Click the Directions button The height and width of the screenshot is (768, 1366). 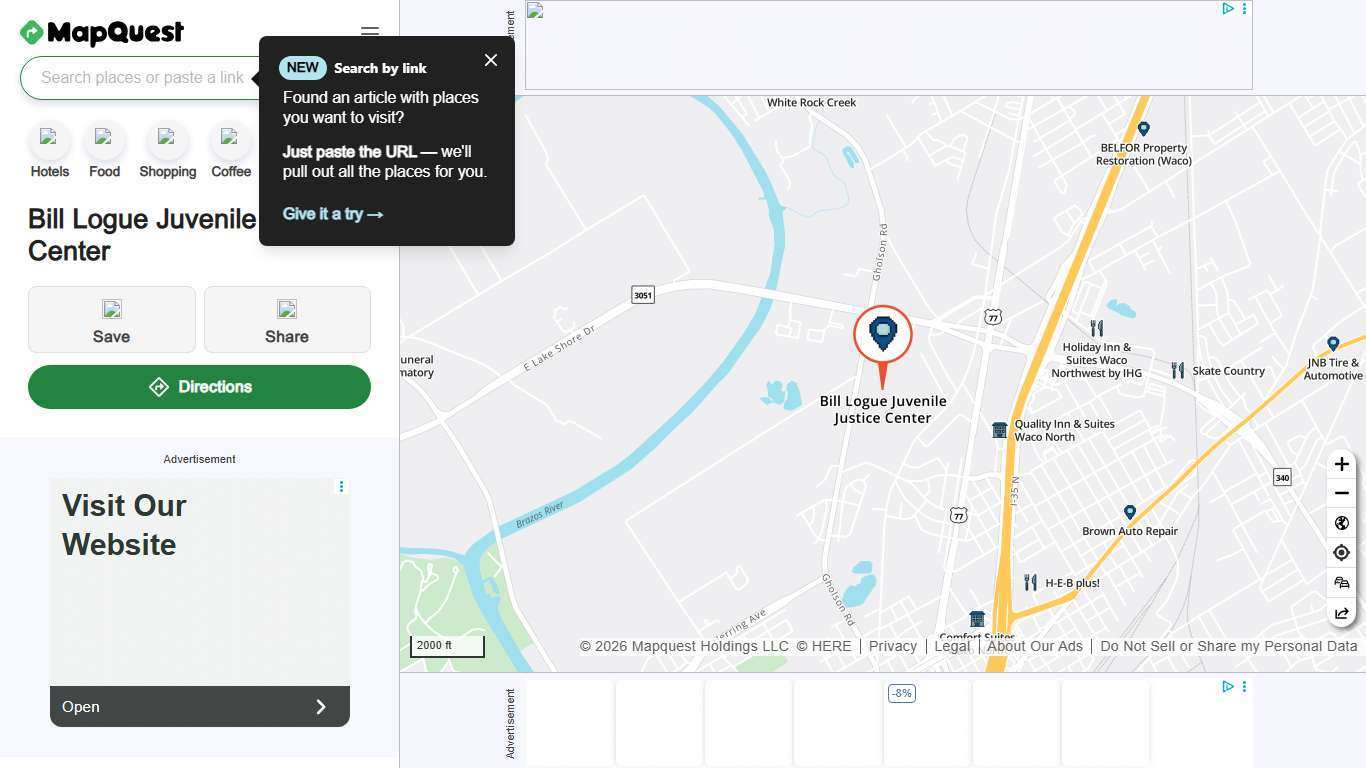199,387
